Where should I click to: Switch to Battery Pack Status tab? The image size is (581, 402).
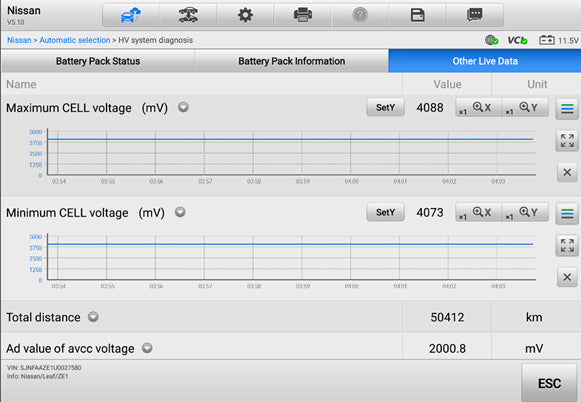click(98, 61)
